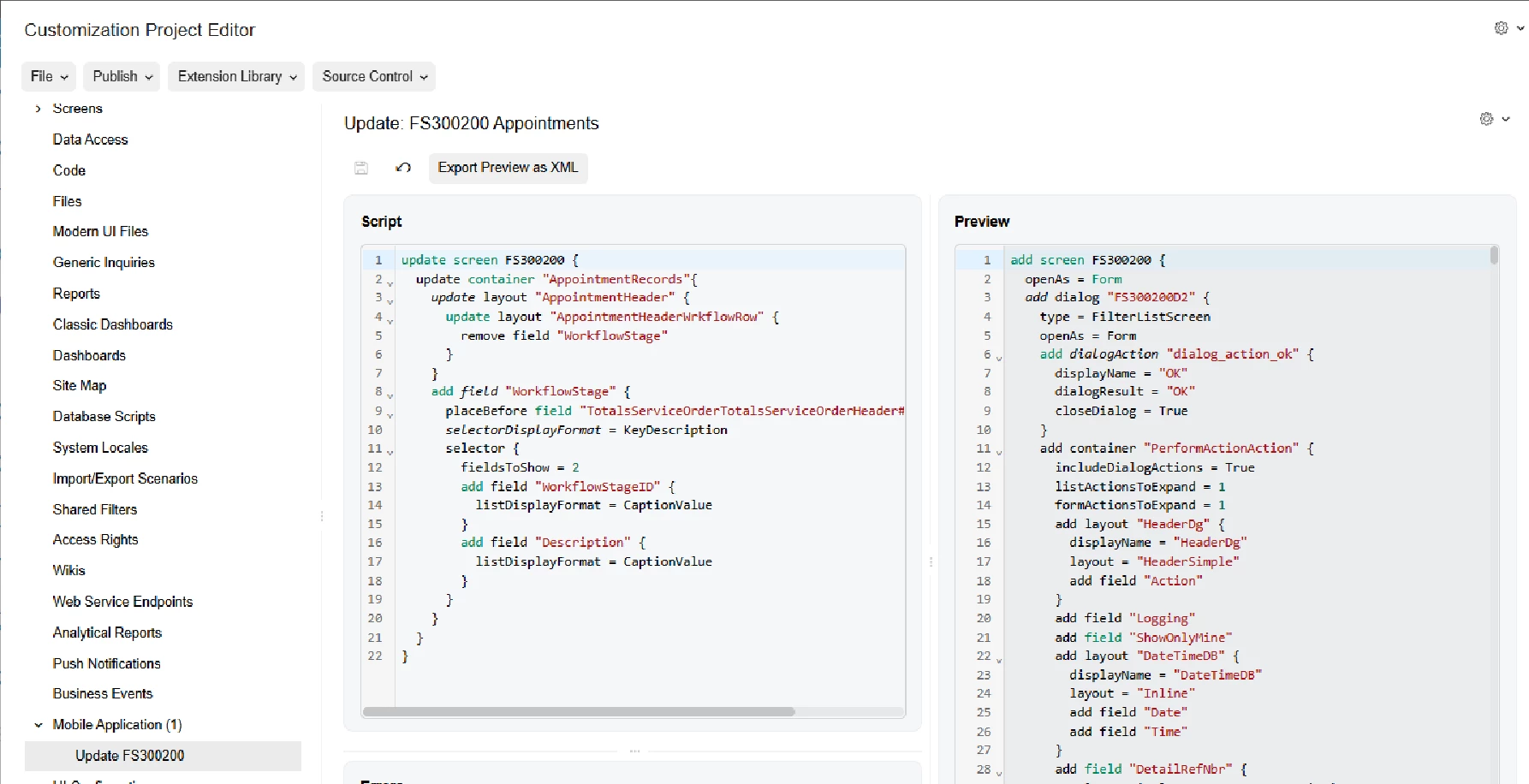
Task: Click the script horizontal scrollbar
Action: [x=579, y=711]
